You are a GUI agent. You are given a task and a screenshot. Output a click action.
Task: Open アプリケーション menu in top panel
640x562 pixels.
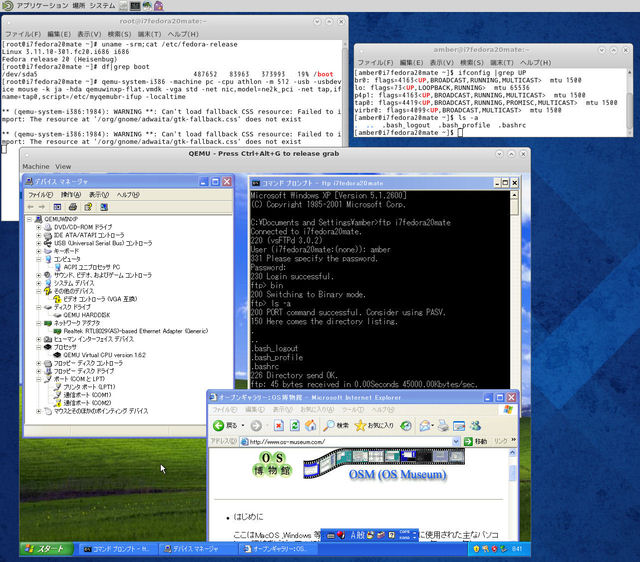pyautogui.click(x=42, y=6)
